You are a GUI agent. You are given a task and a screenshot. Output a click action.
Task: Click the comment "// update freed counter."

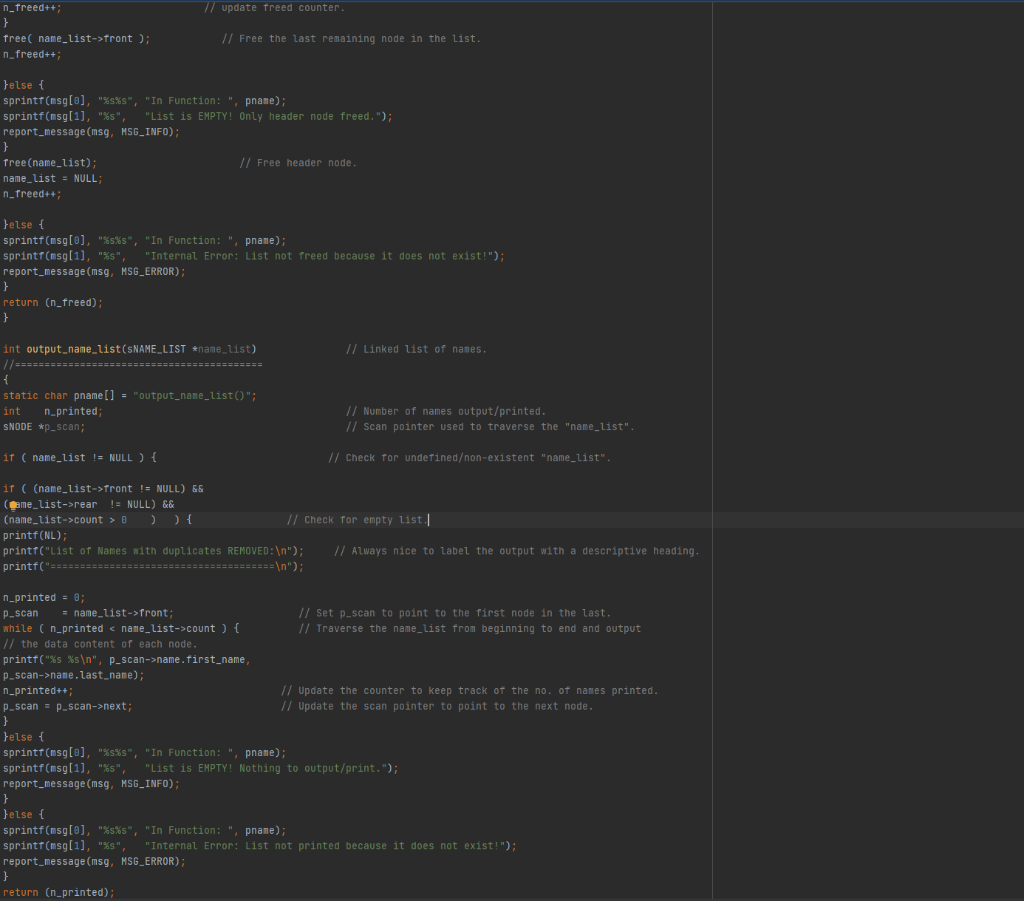(274, 8)
